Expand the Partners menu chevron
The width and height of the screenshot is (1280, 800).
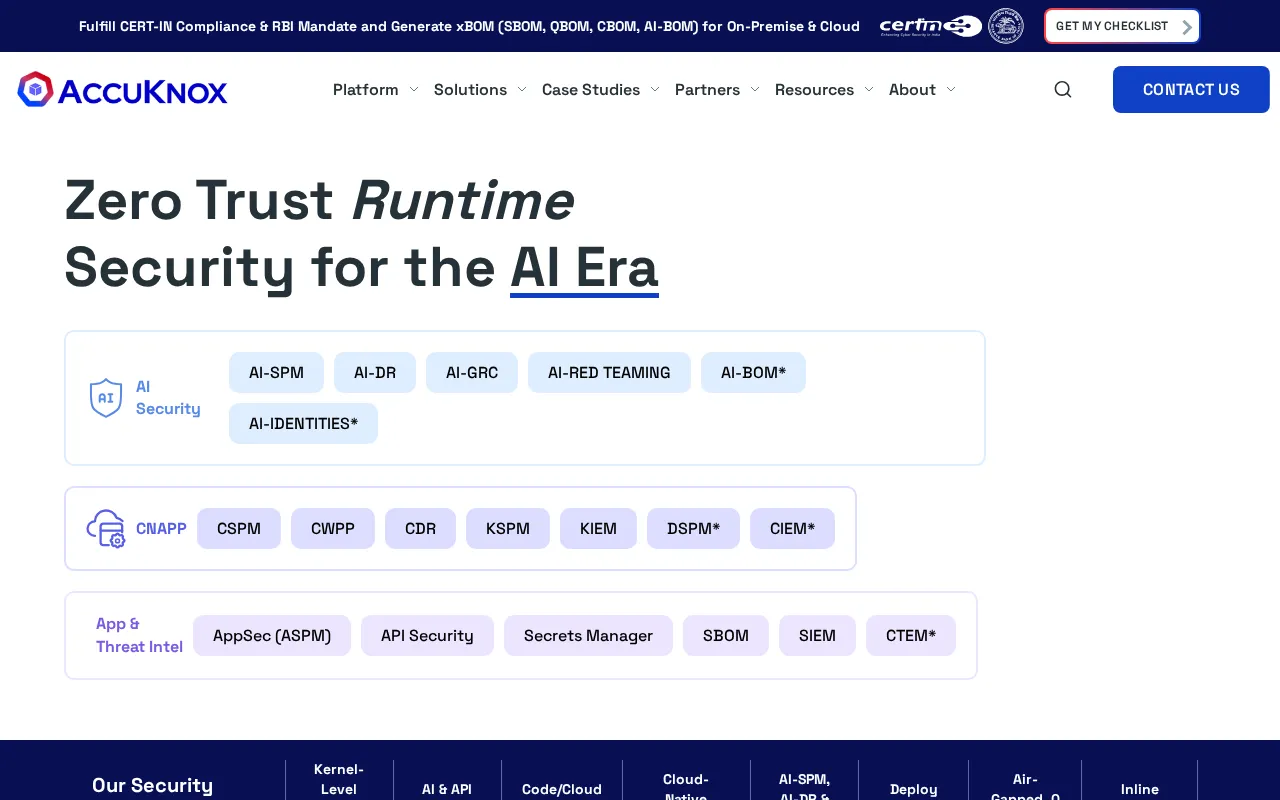tap(754, 90)
